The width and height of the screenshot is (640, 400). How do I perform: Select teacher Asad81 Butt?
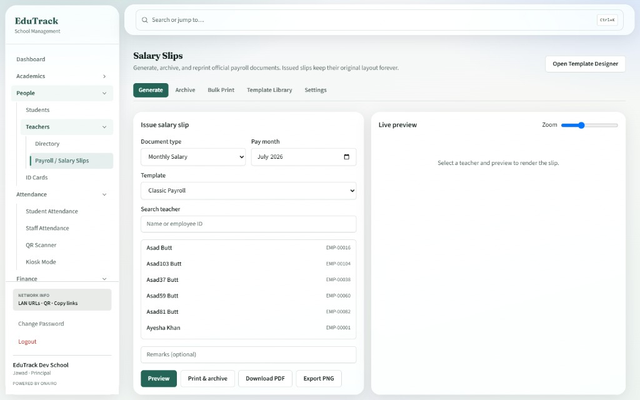coord(248,312)
